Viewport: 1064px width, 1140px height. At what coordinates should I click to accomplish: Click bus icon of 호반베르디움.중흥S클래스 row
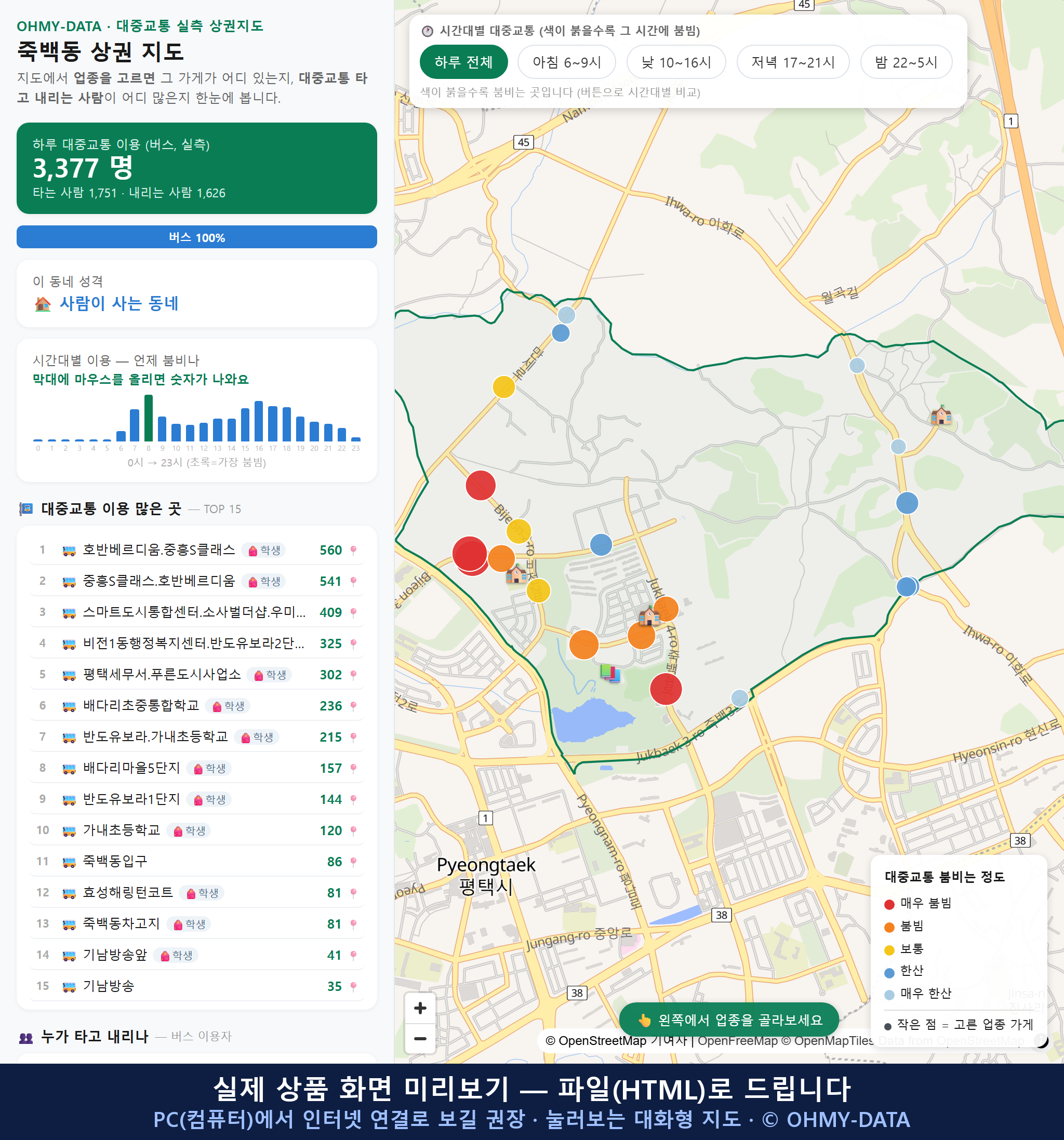(69, 551)
